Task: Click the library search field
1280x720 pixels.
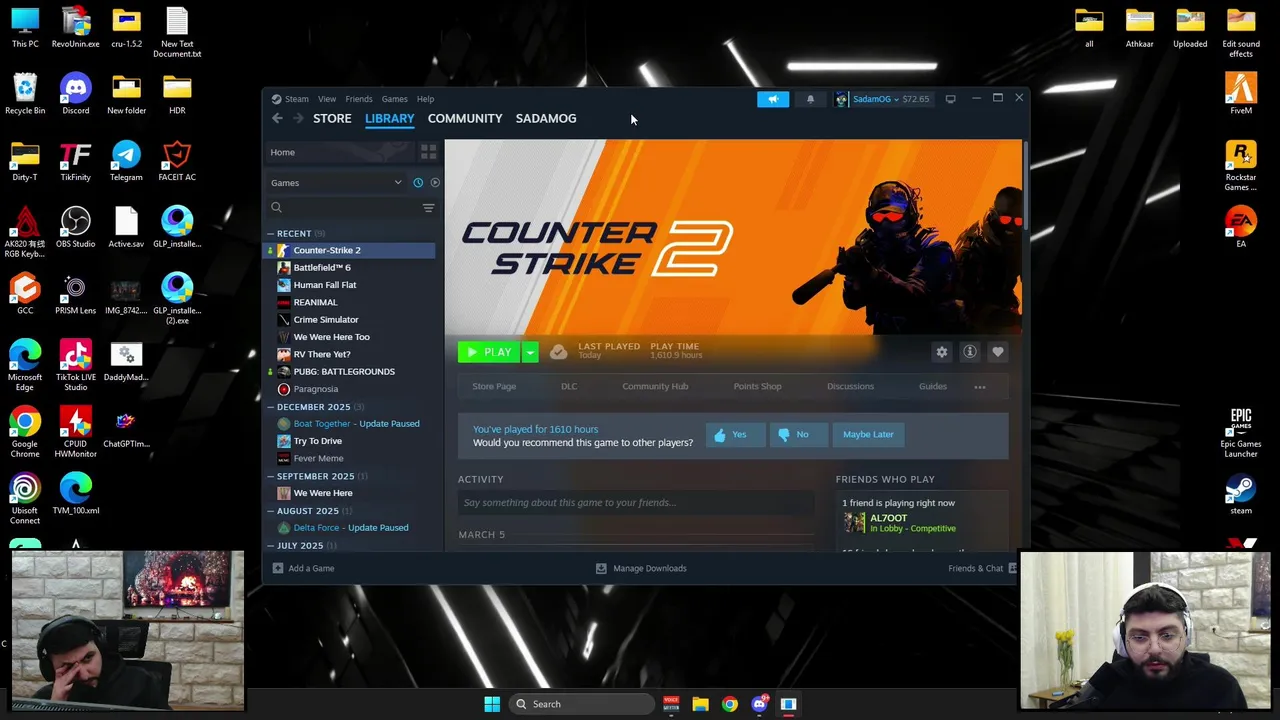Action: (344, 208)
